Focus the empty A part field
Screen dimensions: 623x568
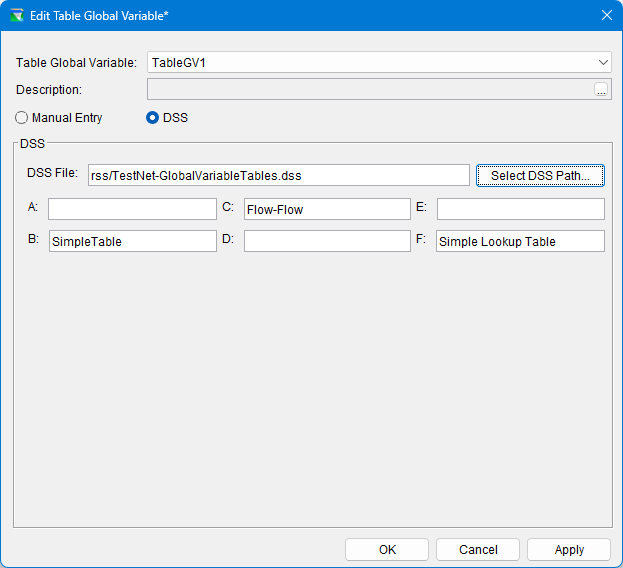(x=132, y=209)
